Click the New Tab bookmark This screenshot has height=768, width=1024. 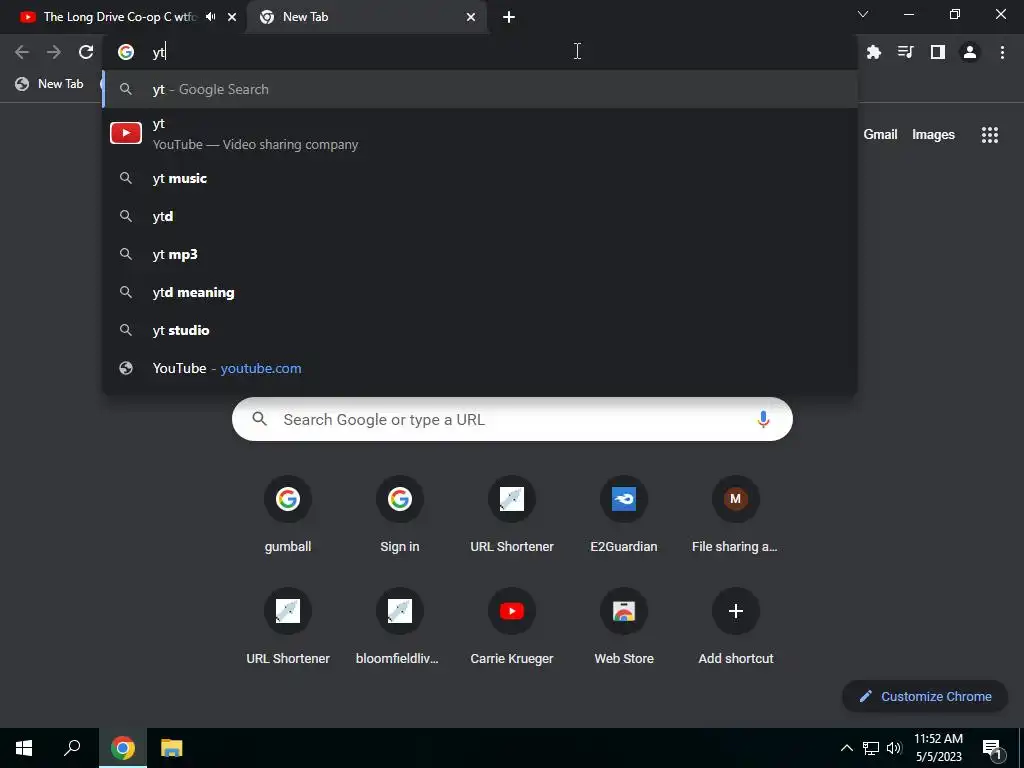click(x=50, y=84)
